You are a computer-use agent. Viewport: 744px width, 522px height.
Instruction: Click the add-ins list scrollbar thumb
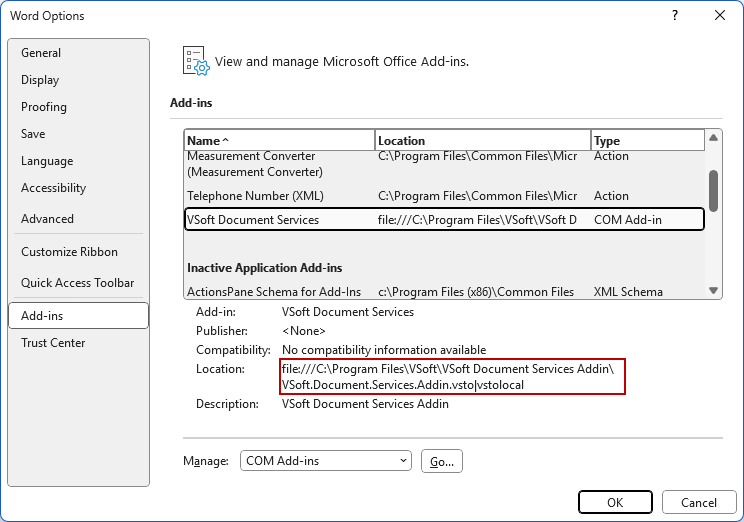pyautogui.click(x=713, y=191)
